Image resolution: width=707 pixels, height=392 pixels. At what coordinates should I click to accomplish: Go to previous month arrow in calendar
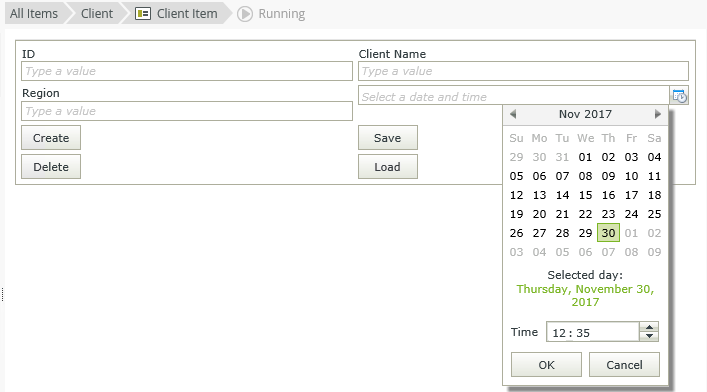pos(513,114)
